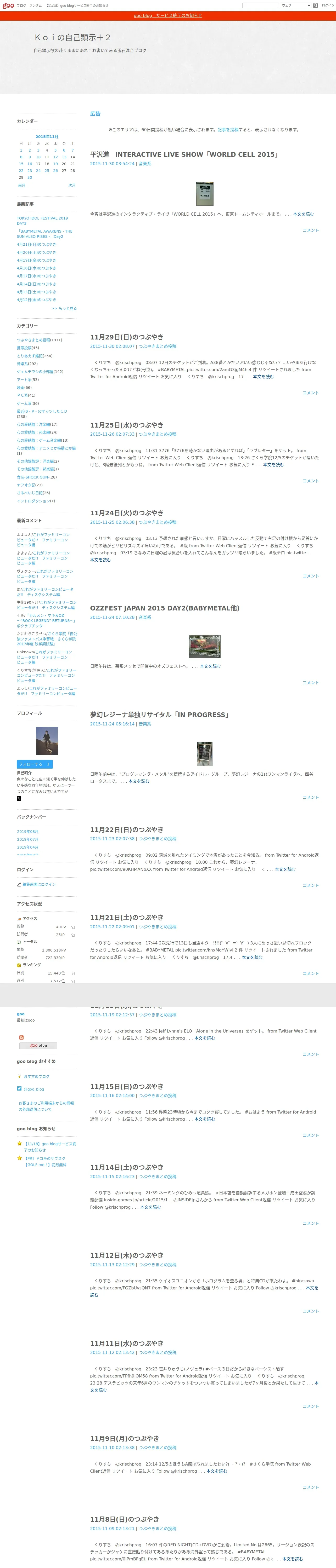Click the goo blog banner button
This screenshot has width=336, height=1568.
coord(38,1046)
